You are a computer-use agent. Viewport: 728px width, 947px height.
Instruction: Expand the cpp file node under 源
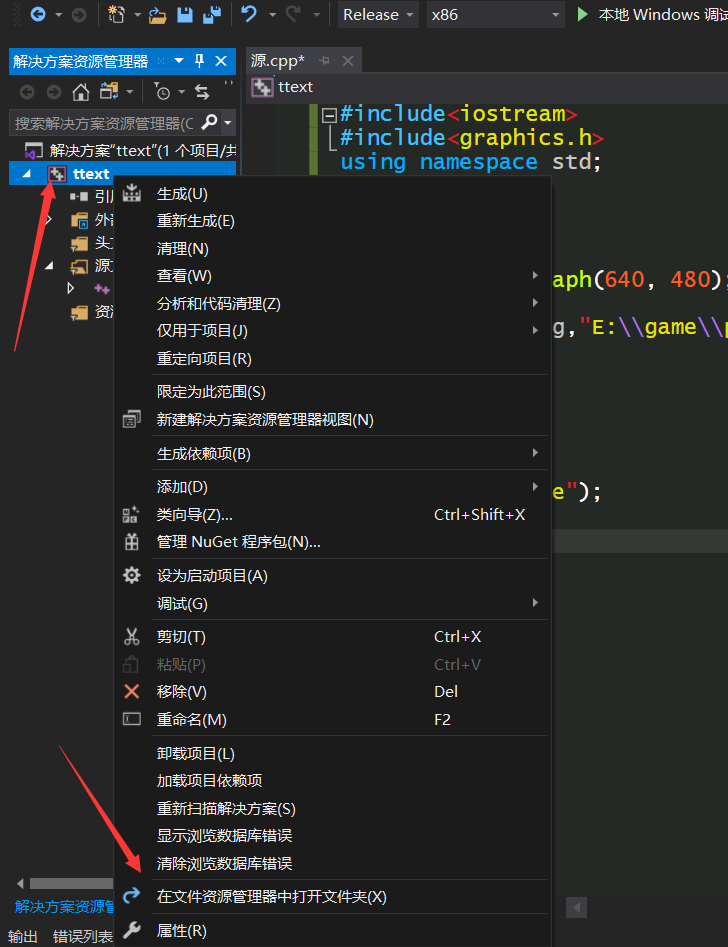coord(71,288)
